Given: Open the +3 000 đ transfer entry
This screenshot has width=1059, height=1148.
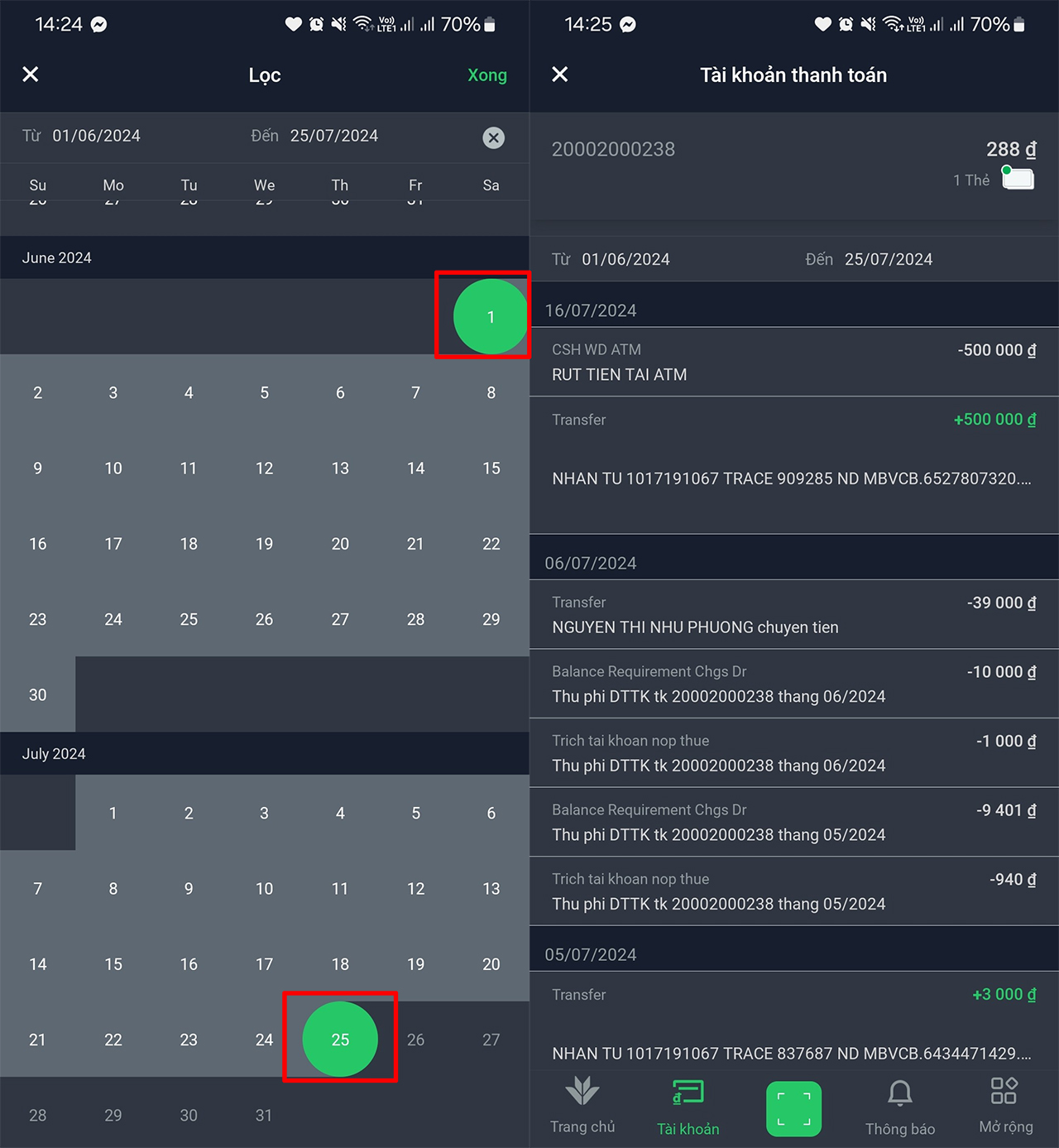Looking at the screenshot, I should (x=793, y=1022).
